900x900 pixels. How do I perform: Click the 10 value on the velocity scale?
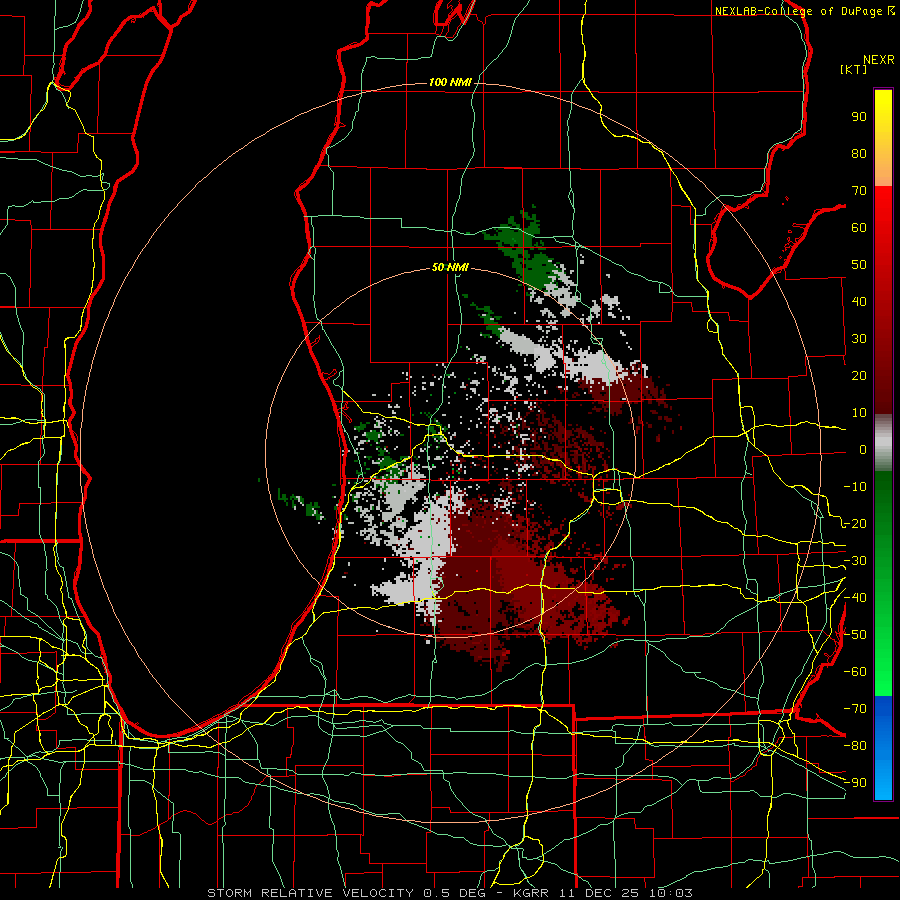(859, 413)
